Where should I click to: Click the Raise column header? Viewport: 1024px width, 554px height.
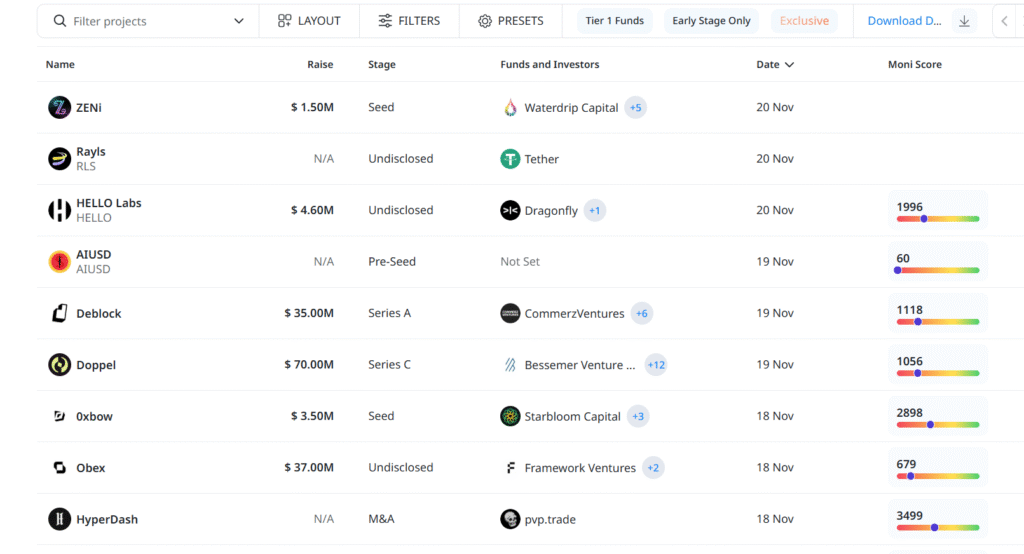coord(320,65)
